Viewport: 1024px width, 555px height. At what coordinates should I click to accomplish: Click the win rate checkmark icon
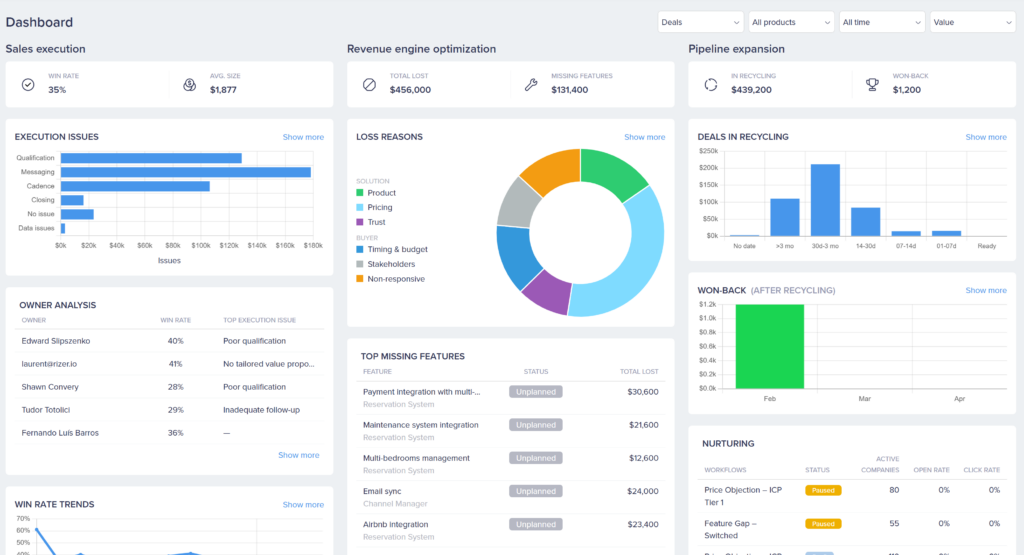[x=28, y=85]
